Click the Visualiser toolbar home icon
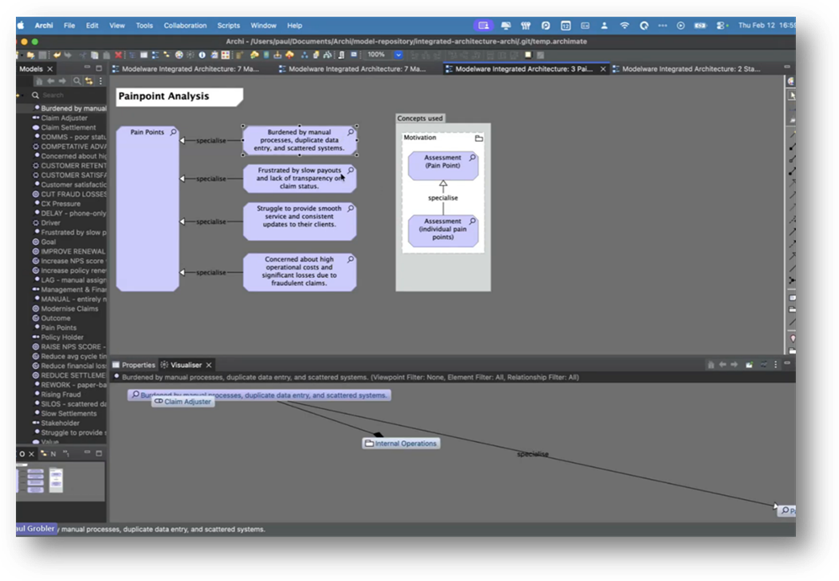 (x=711, y=364)
